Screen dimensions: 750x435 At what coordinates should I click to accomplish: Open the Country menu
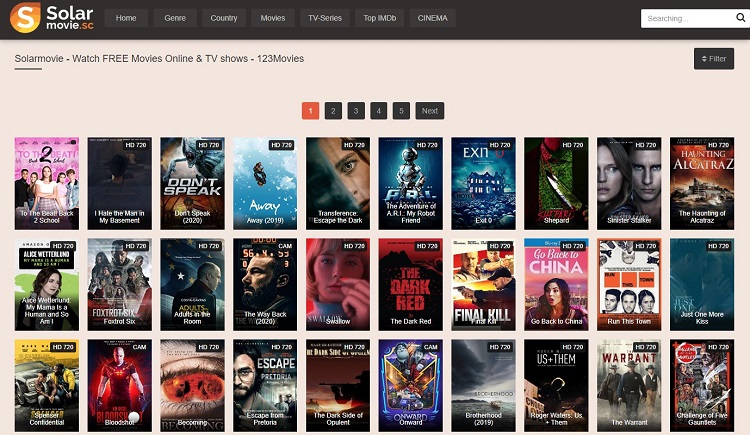point(224,18)
